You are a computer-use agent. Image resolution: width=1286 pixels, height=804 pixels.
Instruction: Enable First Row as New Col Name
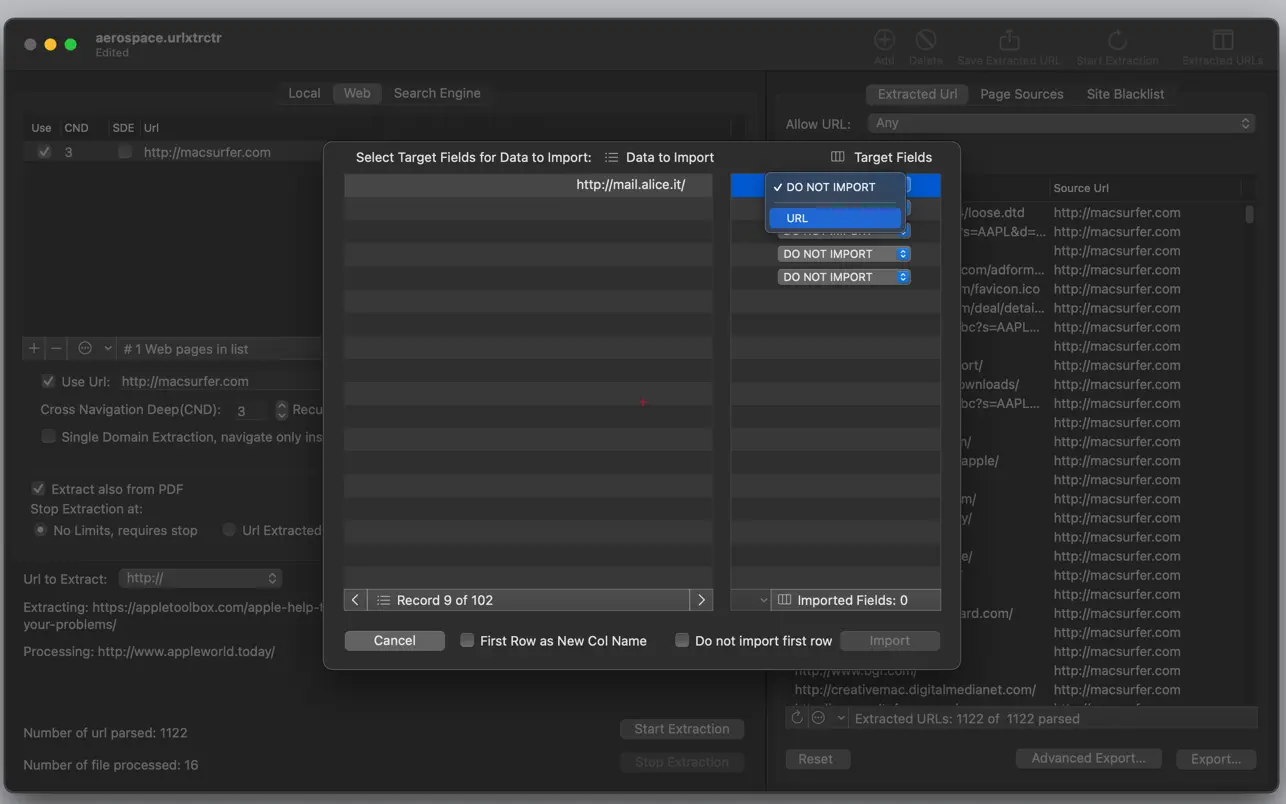coord(467,641)
